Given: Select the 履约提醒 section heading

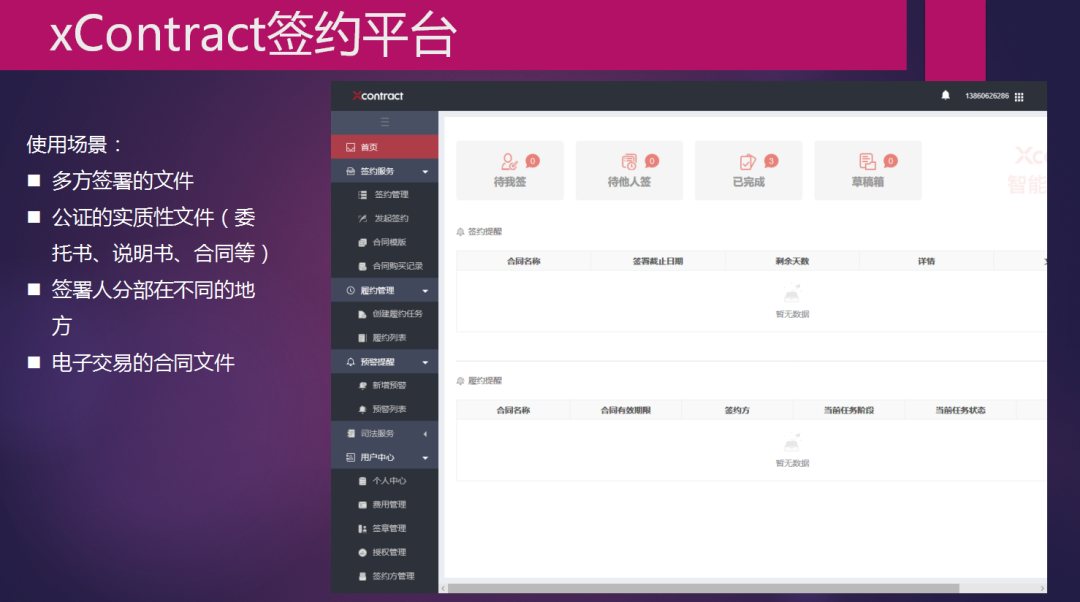Looking at the screenshot, I should click(485, 380).
